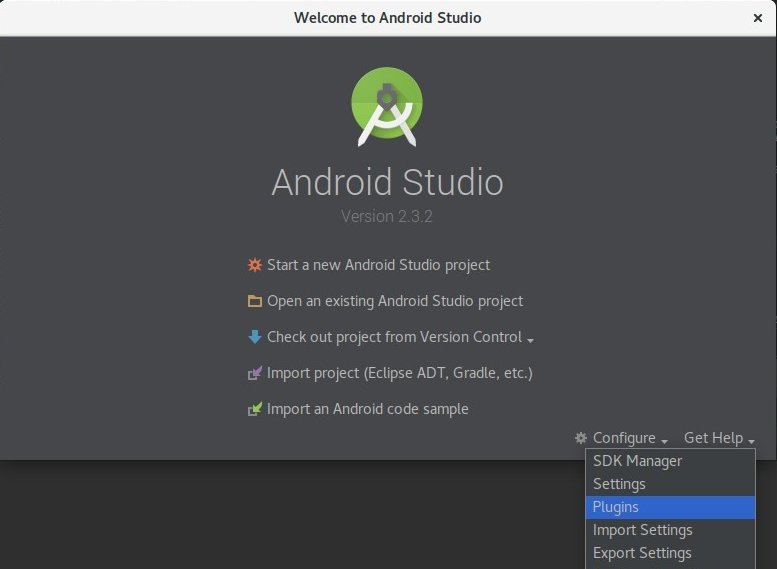Import an Android code sample
The width and height of the screenshot is (777, 569).
pyautogui.click(x=368, y=409)
